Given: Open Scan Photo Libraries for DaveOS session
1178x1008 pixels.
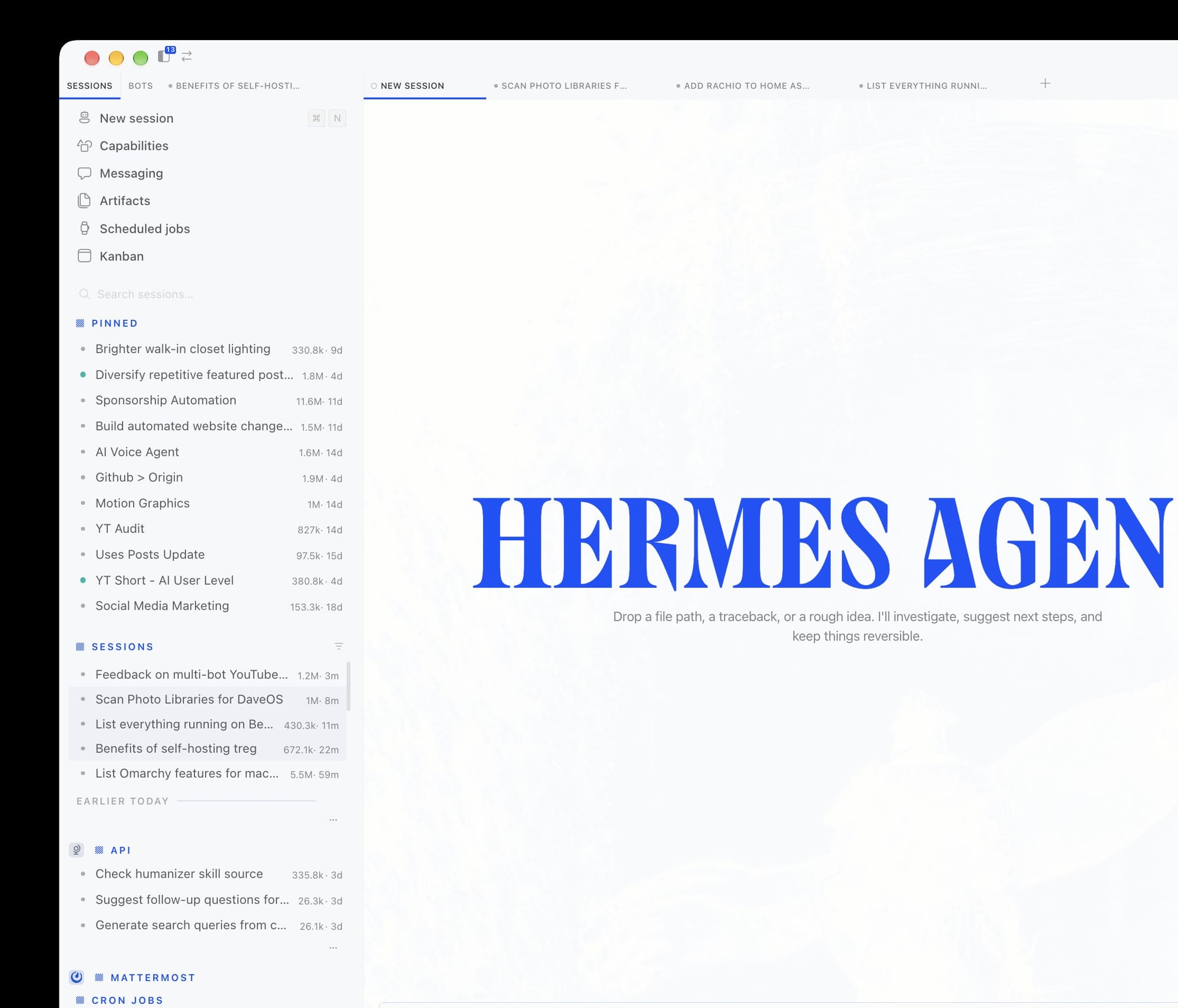Looking at the screenshot, I should point(207,700).
